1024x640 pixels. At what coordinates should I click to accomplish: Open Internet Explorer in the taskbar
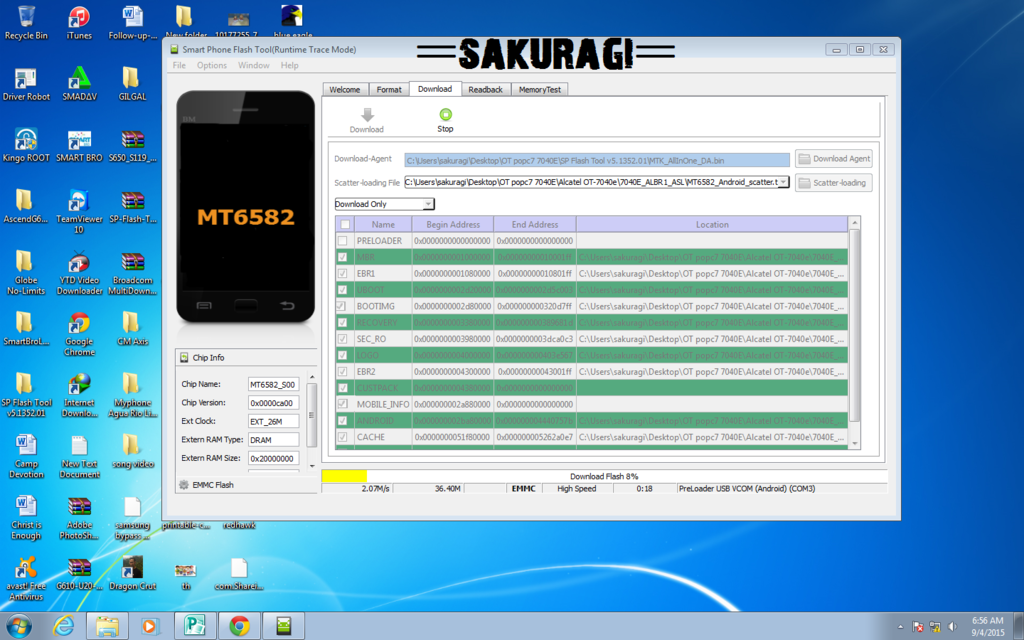tap(64, 626)
